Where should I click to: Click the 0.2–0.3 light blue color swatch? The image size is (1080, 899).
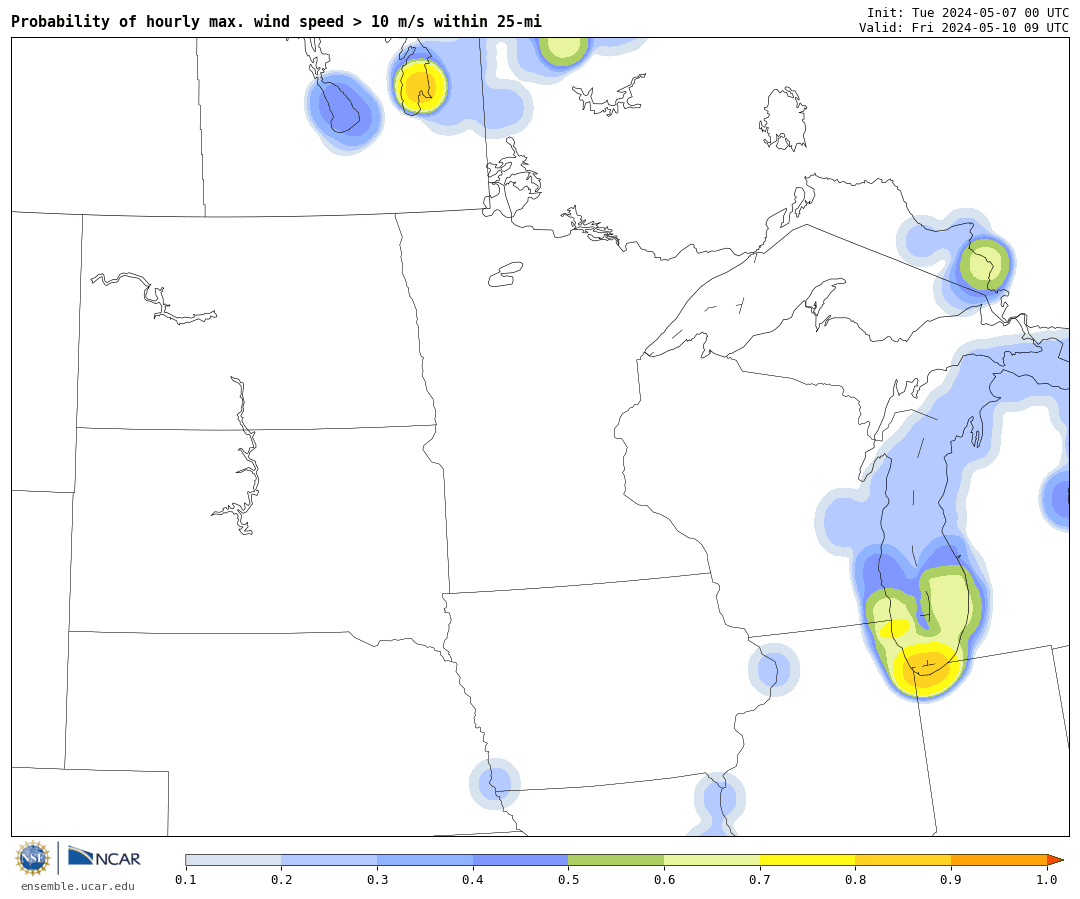[329, 860]
